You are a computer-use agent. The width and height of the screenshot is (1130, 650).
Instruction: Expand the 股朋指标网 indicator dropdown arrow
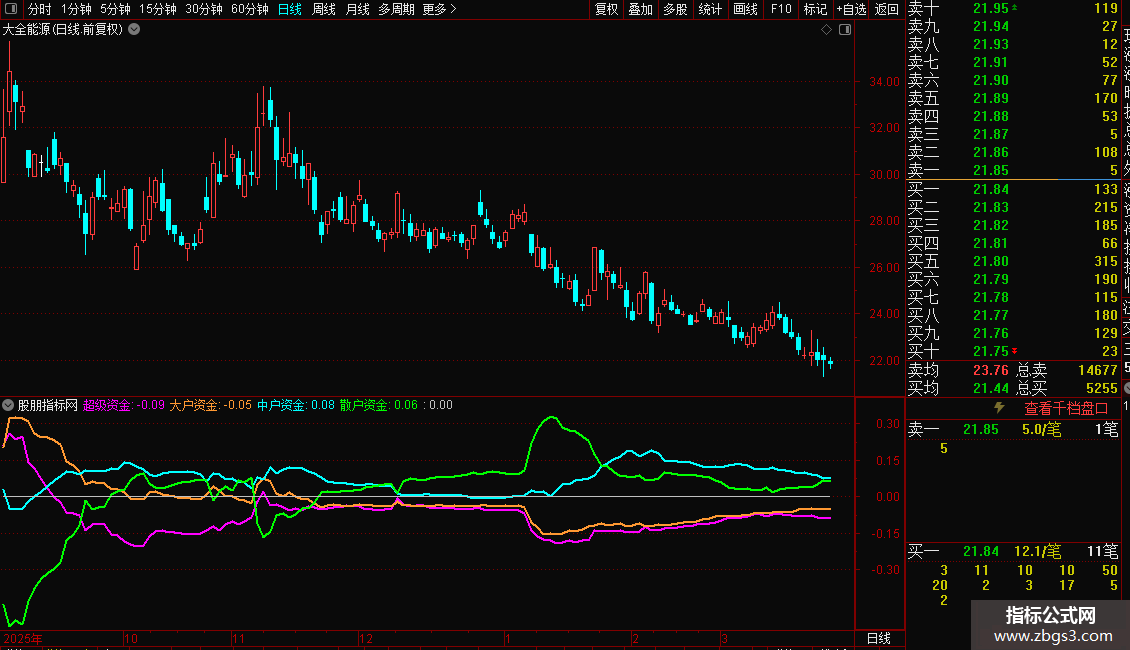9,405
